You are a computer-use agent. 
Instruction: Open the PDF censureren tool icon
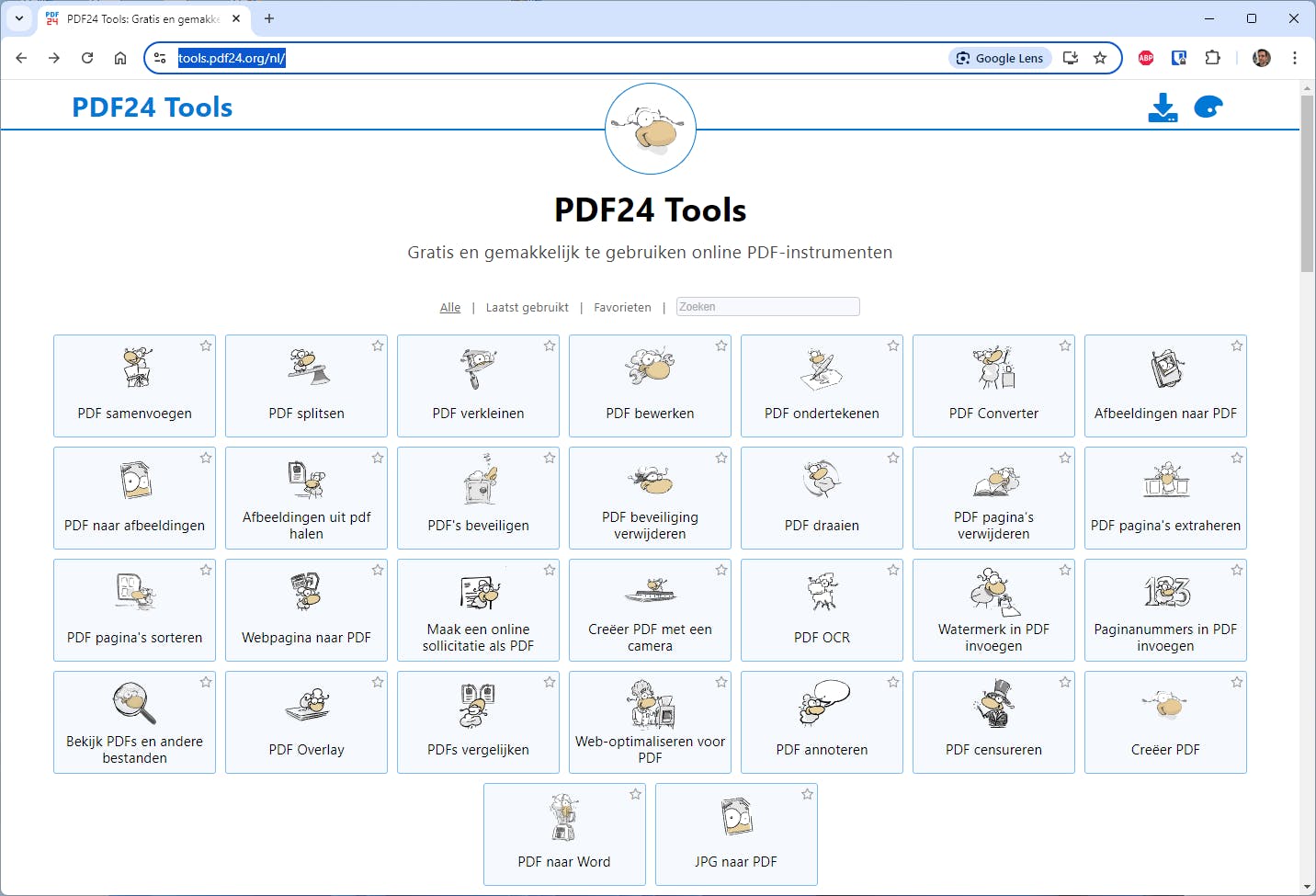coord(993,704)
